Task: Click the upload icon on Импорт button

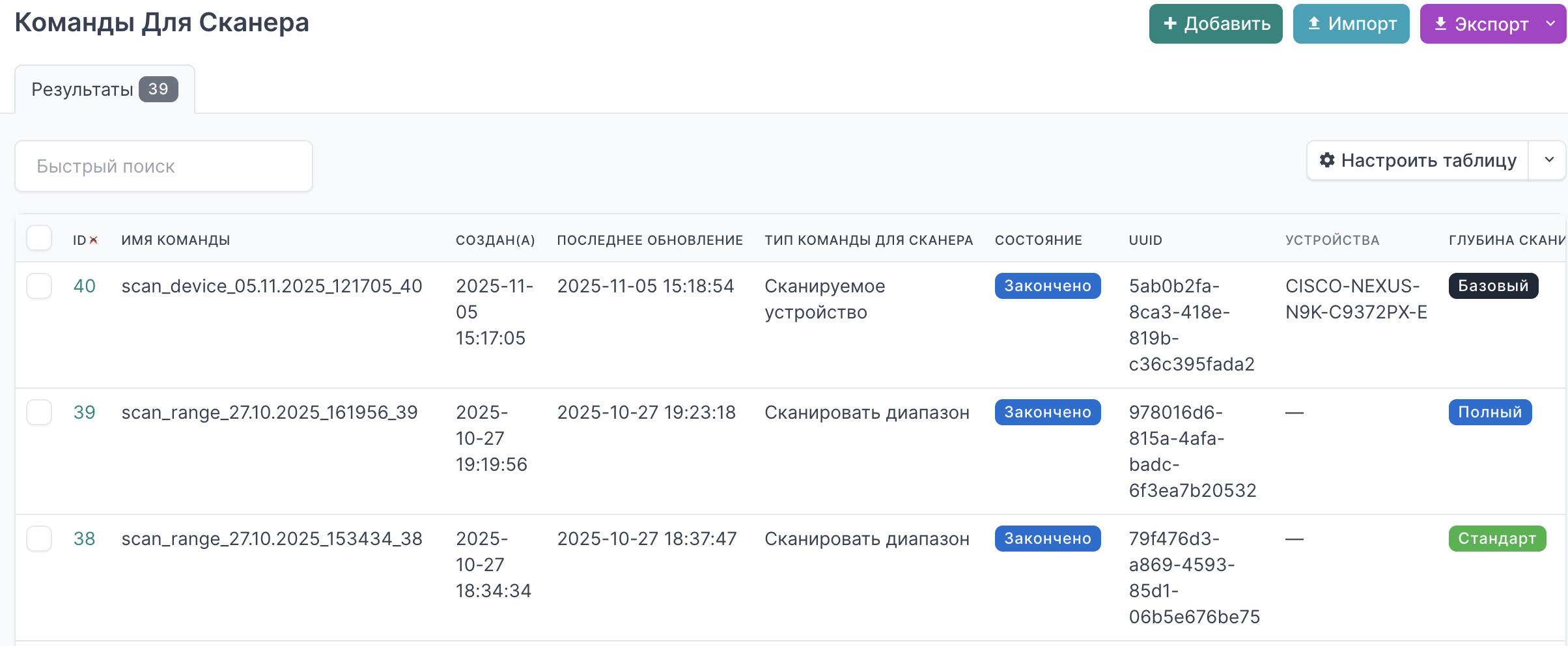Action: click(1313, 24)
